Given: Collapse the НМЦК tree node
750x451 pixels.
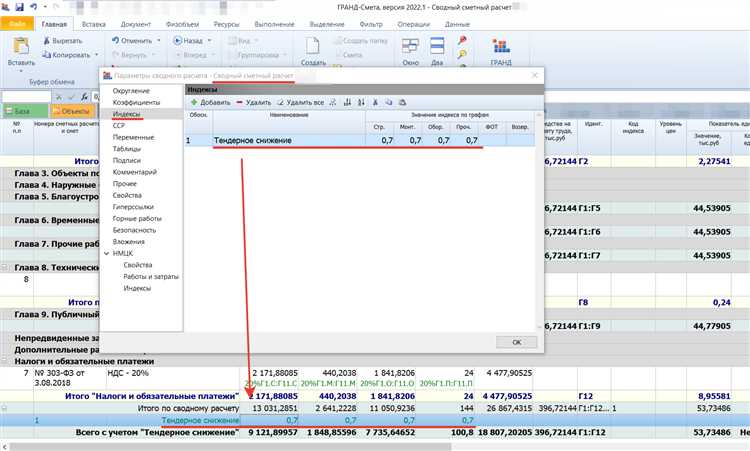Looking at the screenshot, I should [x=106, y=255].
